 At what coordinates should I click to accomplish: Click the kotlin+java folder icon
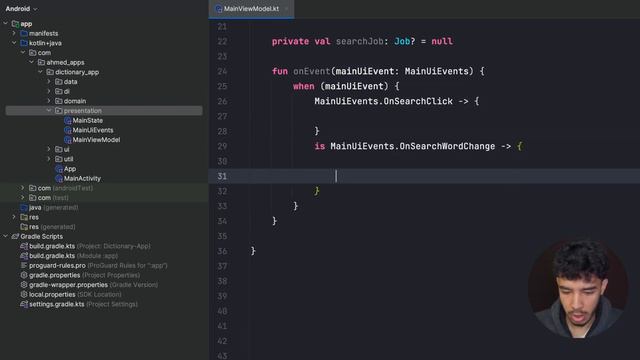click(x=24, y=43)
